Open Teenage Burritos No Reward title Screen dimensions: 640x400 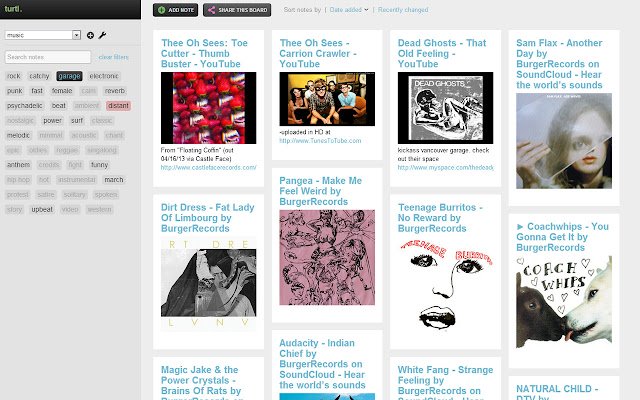pyautogui.click(x=440, y=218)
